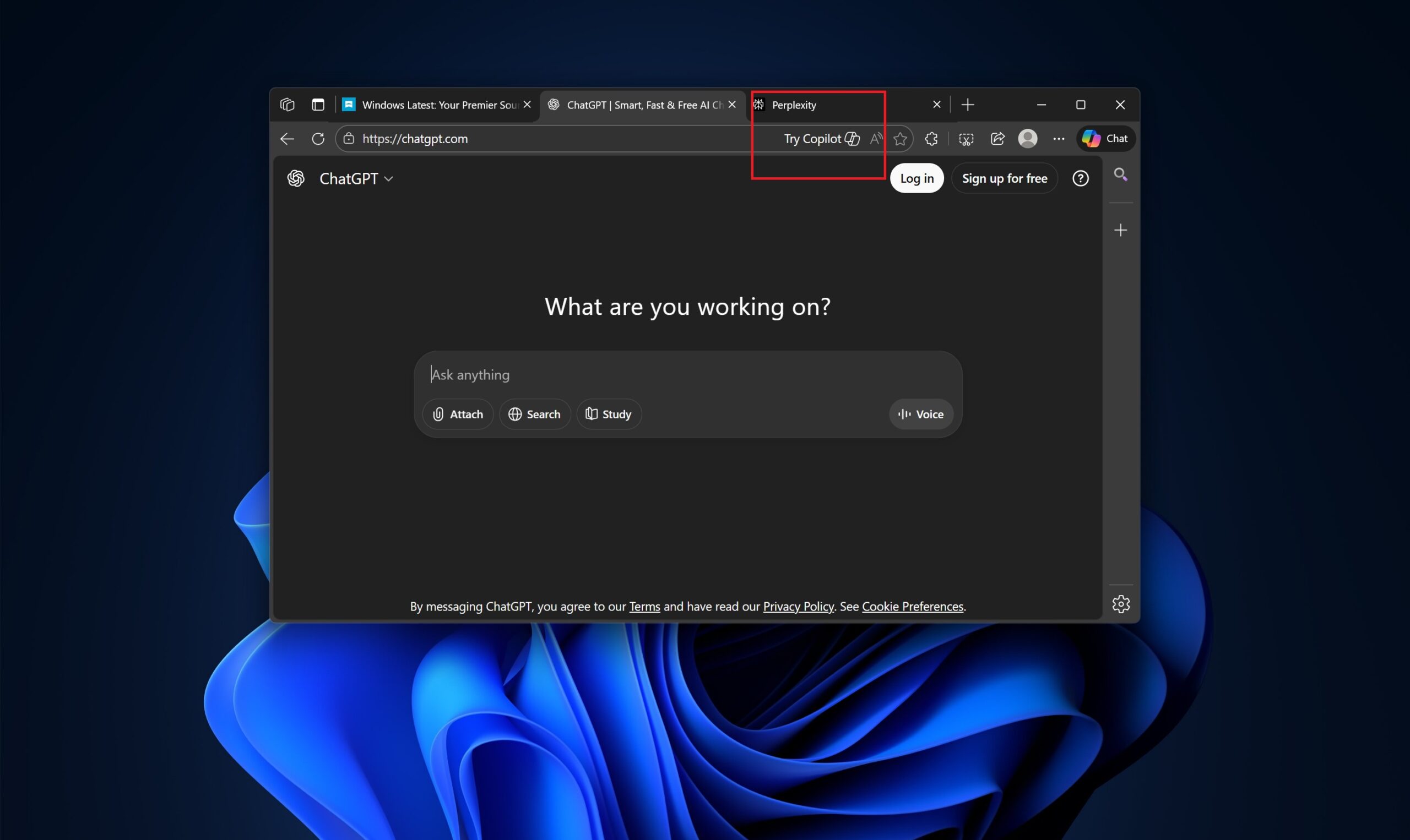Attach a file to the prompt
This screenshot has height=840, width=1410.
tap(458, 414)
